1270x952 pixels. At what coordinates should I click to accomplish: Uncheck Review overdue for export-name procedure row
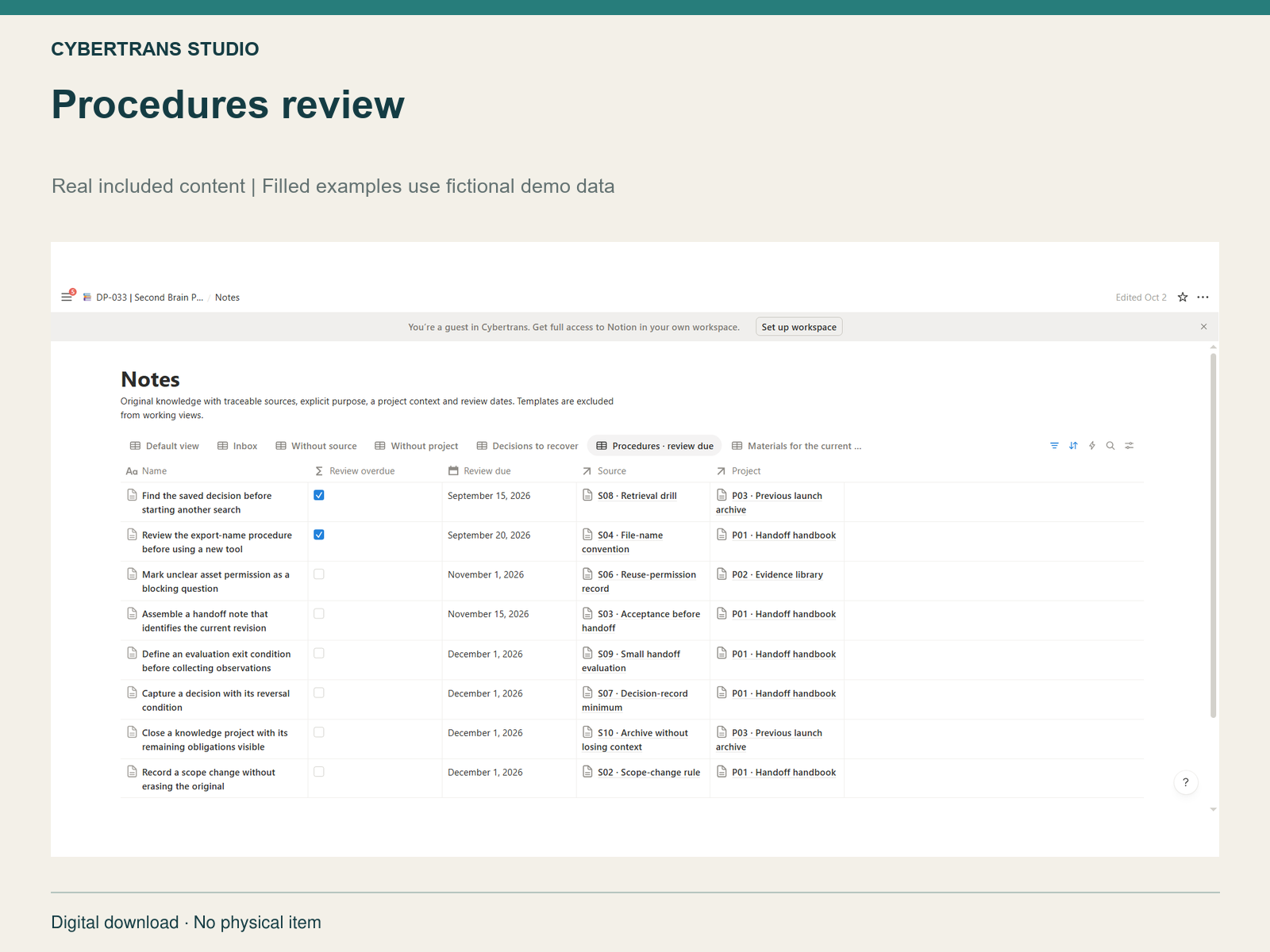click(319, 535)
